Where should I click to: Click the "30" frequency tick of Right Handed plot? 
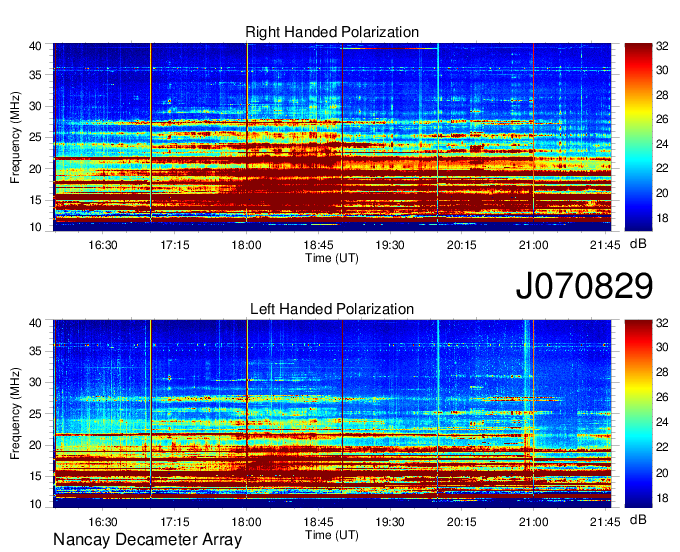tap(35, 107)
